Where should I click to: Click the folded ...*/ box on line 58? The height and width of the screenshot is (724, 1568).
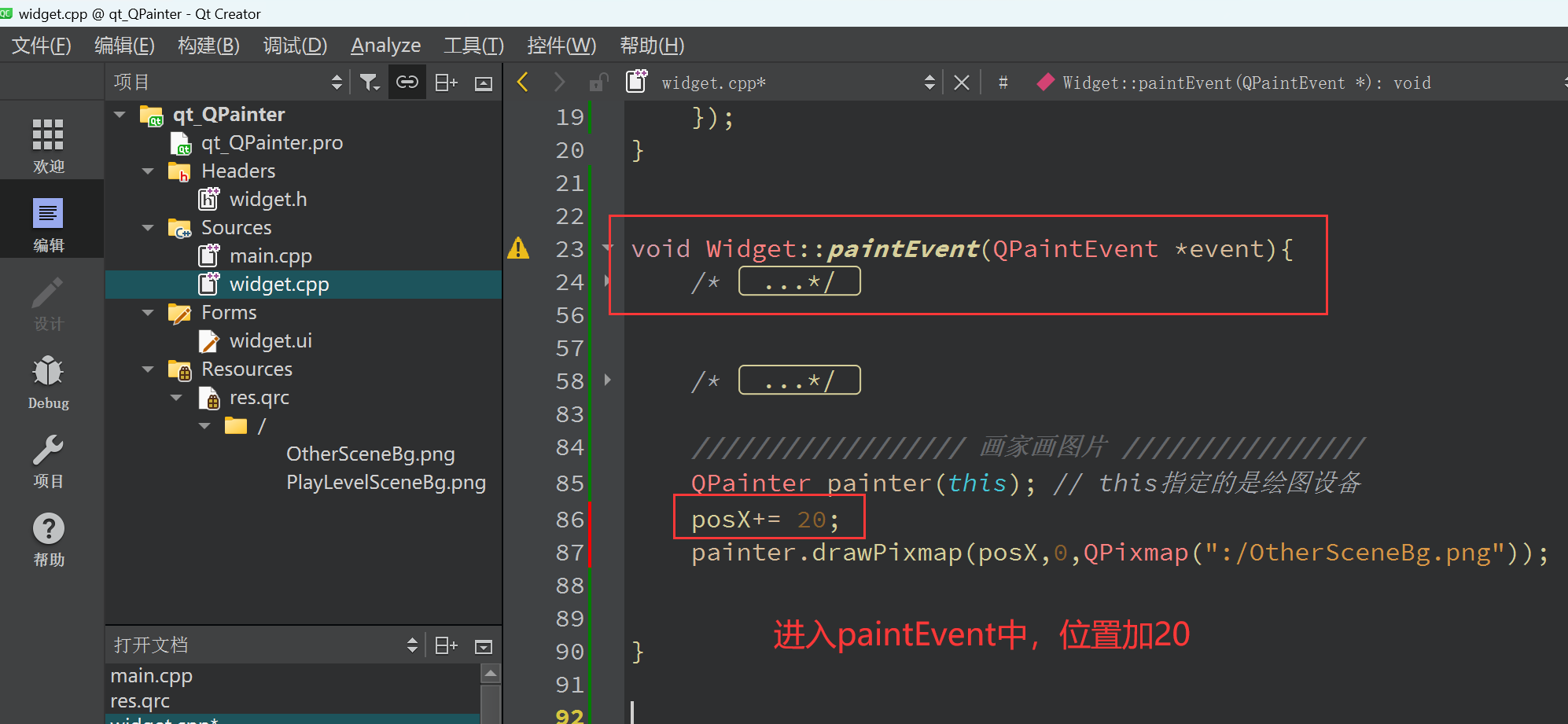(x=800, y=380)
